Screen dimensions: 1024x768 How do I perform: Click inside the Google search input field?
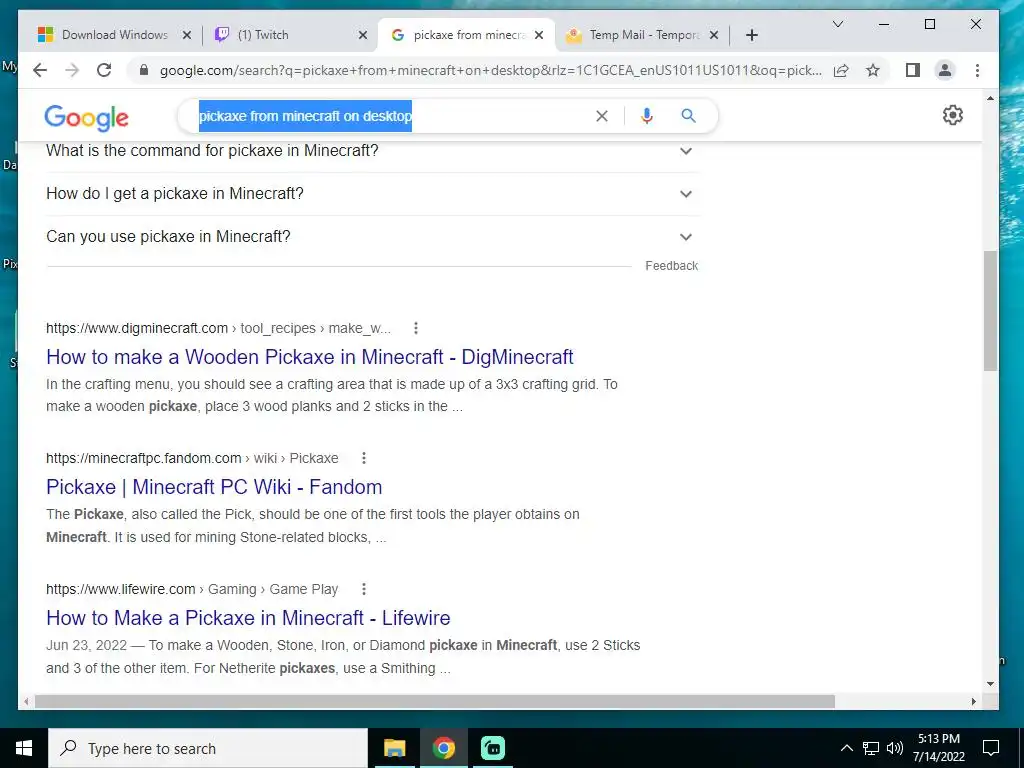click(x=392, y=116)
